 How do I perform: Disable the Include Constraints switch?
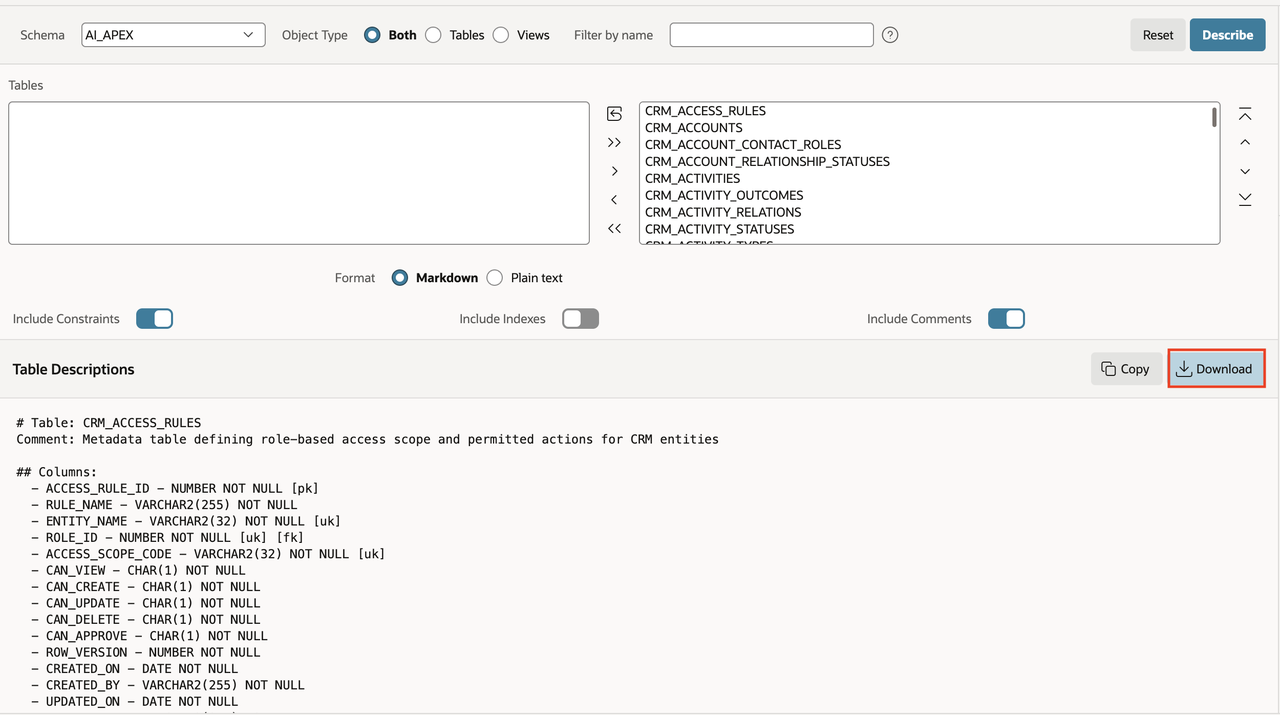[155, 319]
